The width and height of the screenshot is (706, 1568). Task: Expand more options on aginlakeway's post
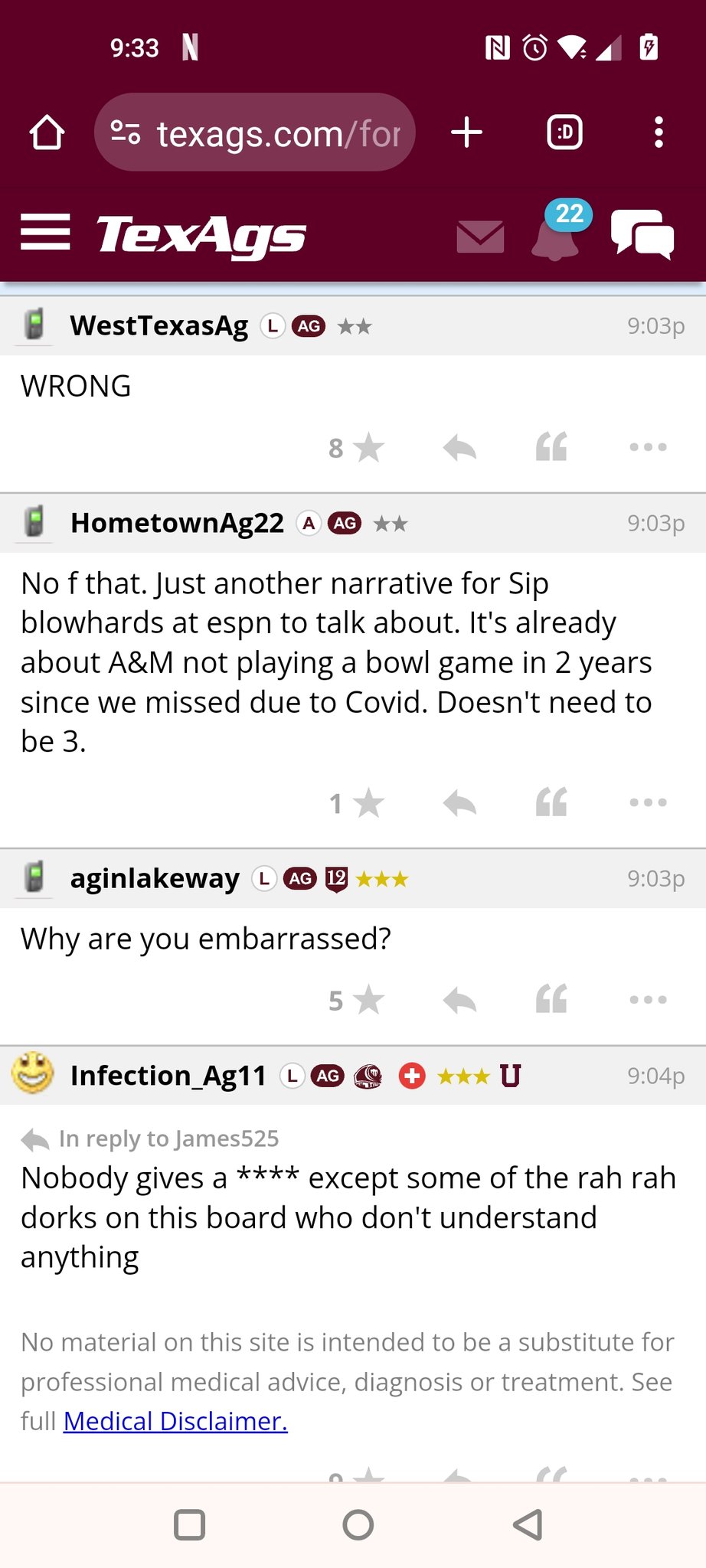pos(648,999)
